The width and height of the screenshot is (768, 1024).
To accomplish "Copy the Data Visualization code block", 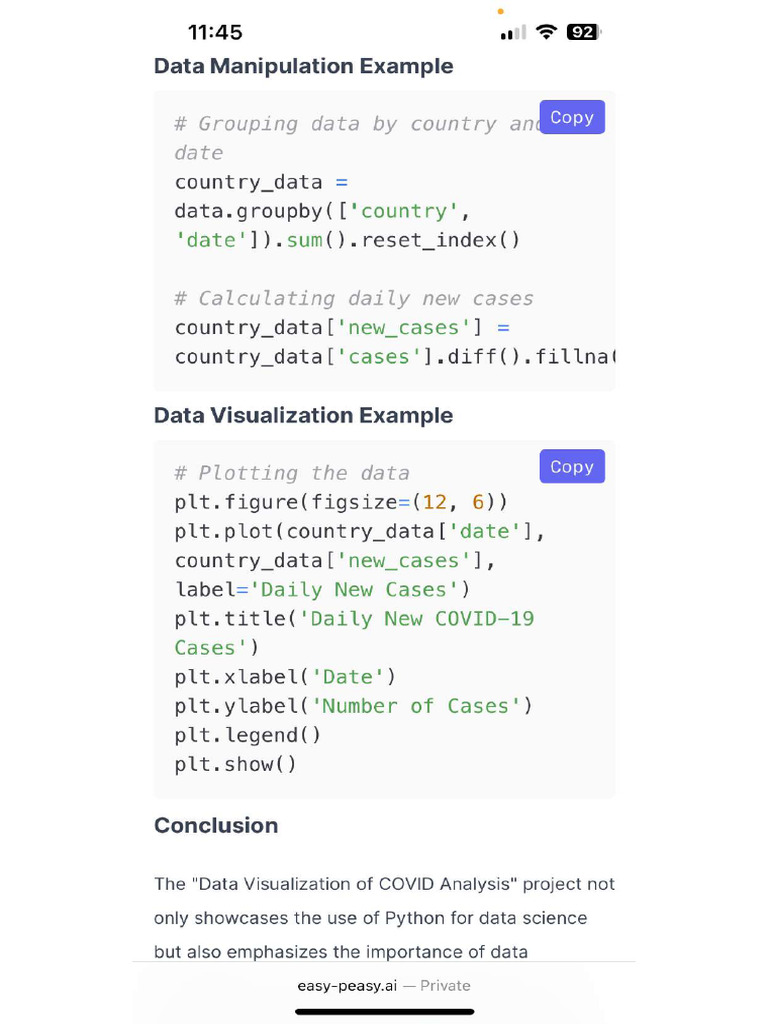I will pyautogui.click(x=571, y=466).
